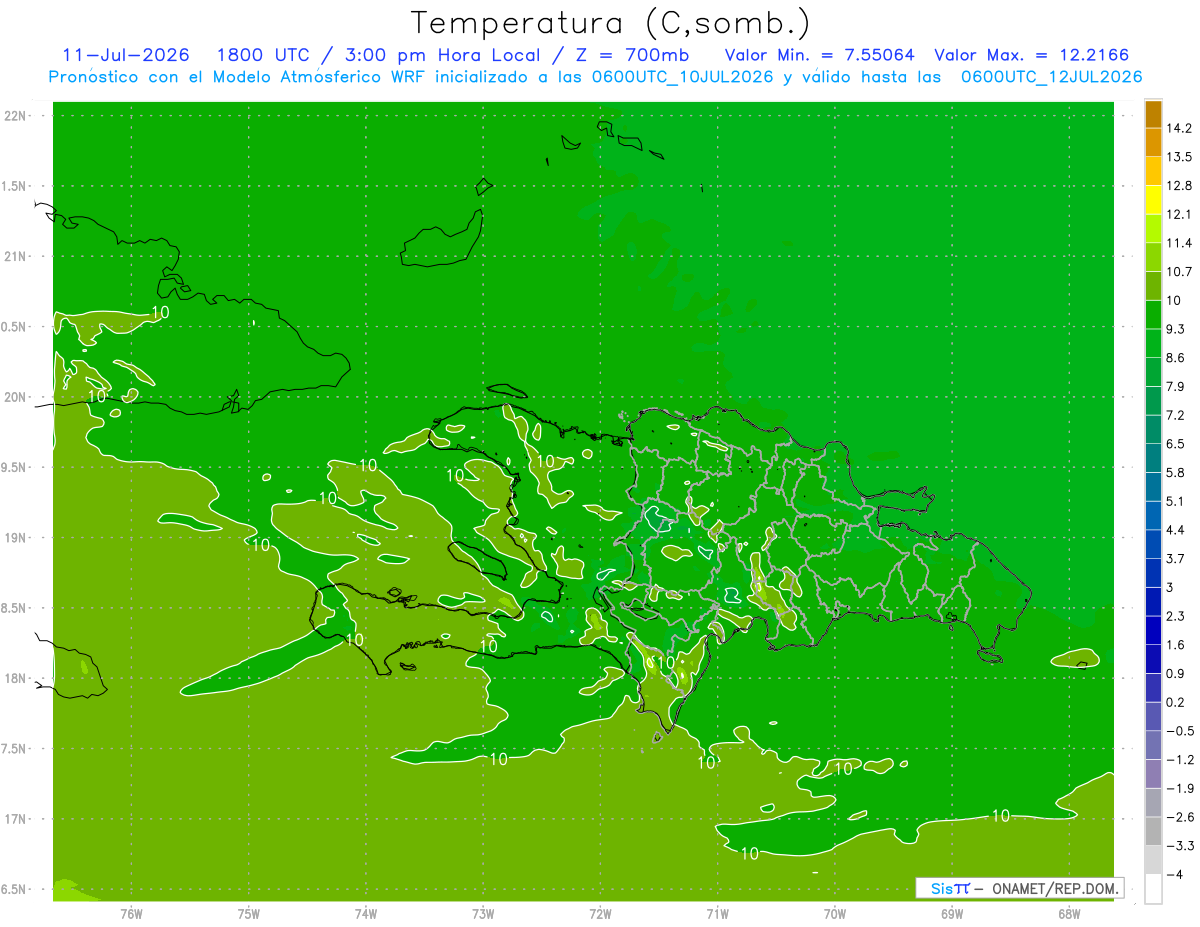Click the "-0.5" value on the color scale
This screenshot has width=1200, height=927.
(1179, 731)
